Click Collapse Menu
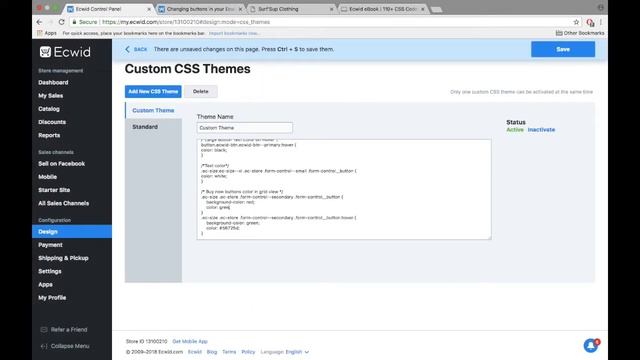Viewport: 640px width, 360px height. 65,346
